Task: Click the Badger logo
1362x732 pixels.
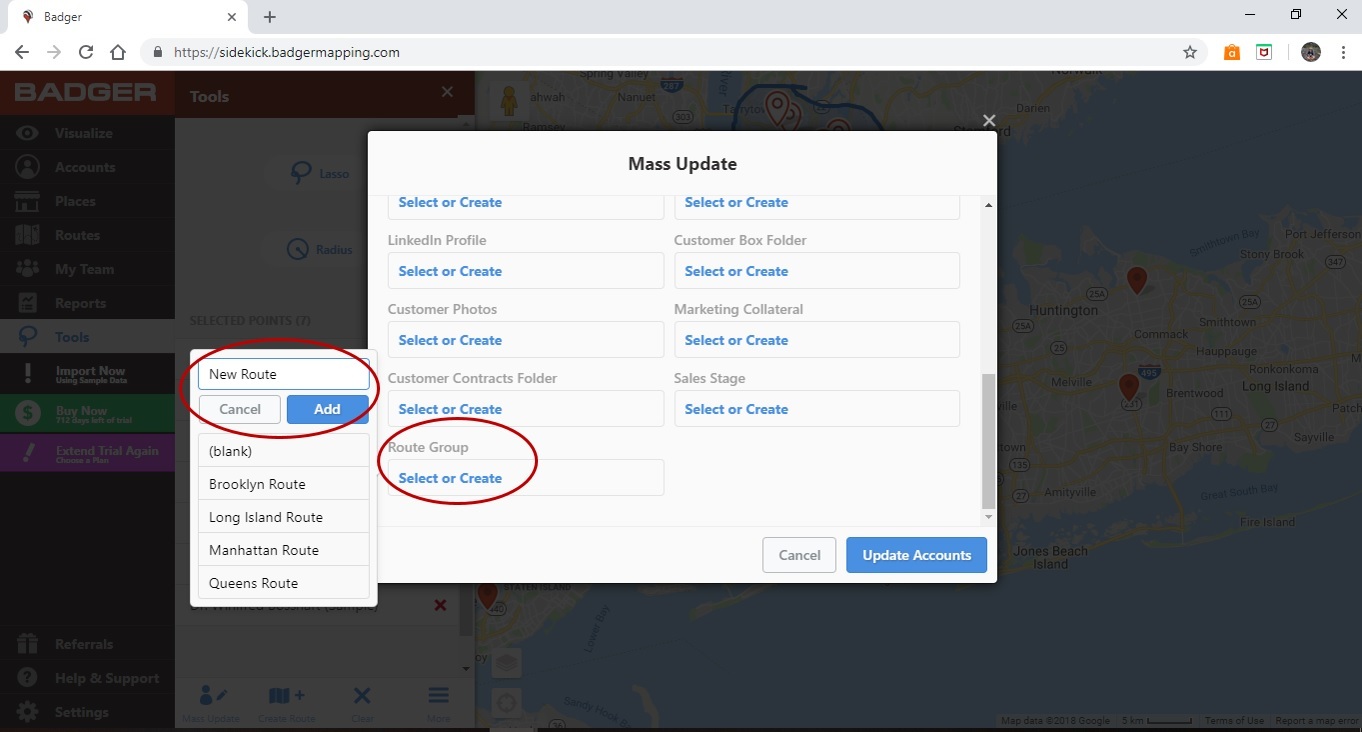Action: click(85, 93)
